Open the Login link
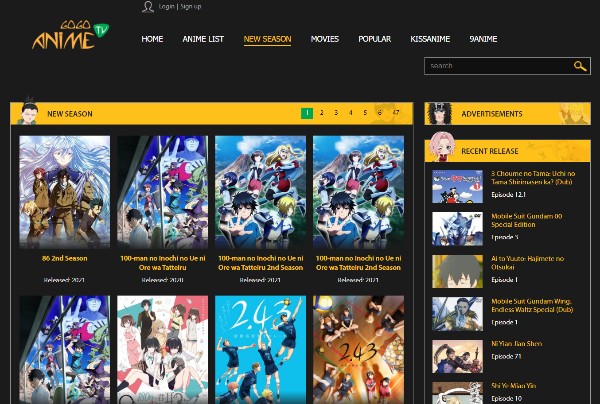 [166, 7]
